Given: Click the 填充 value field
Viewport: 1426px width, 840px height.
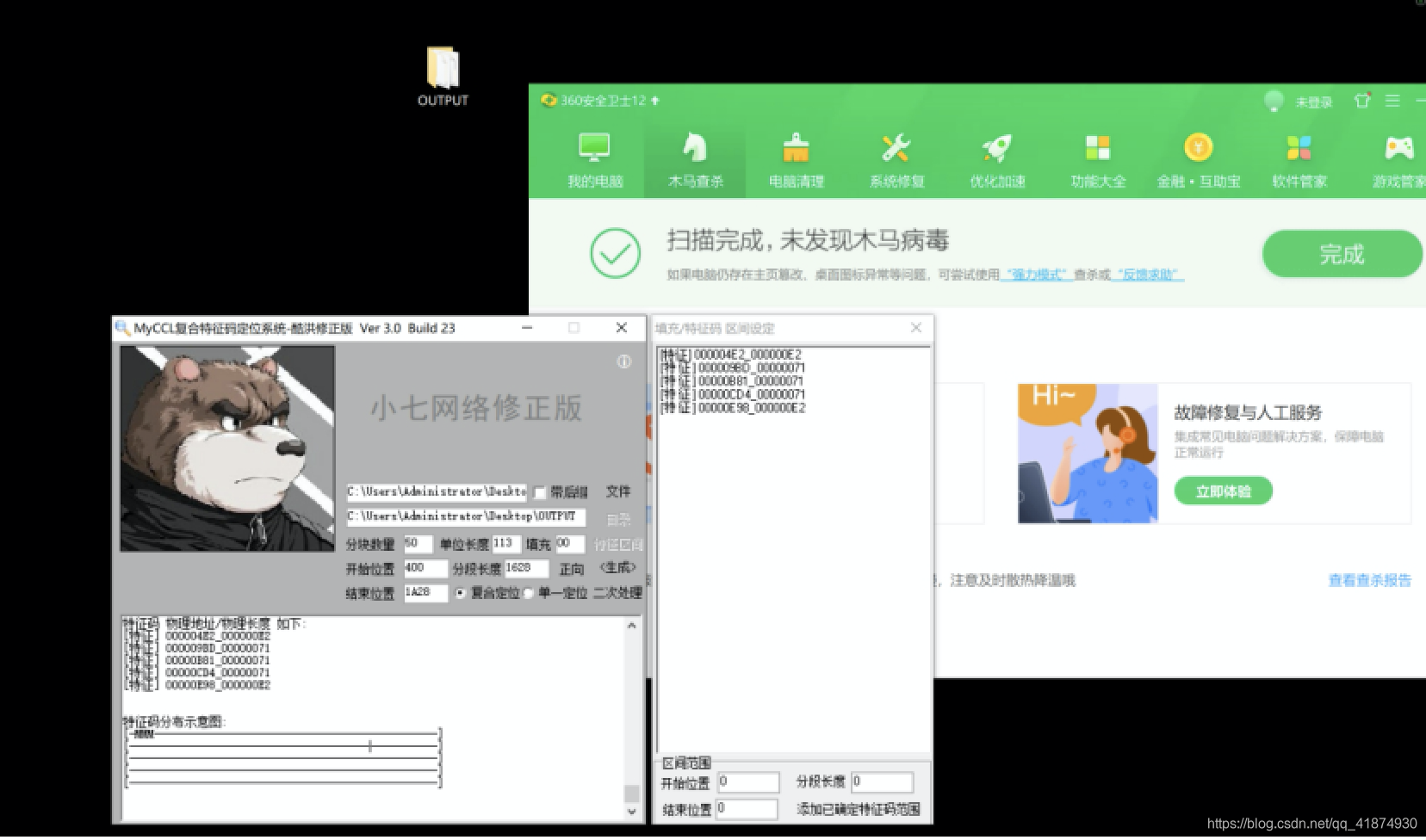Looking at the screenshot, I should tap(569, 544).
